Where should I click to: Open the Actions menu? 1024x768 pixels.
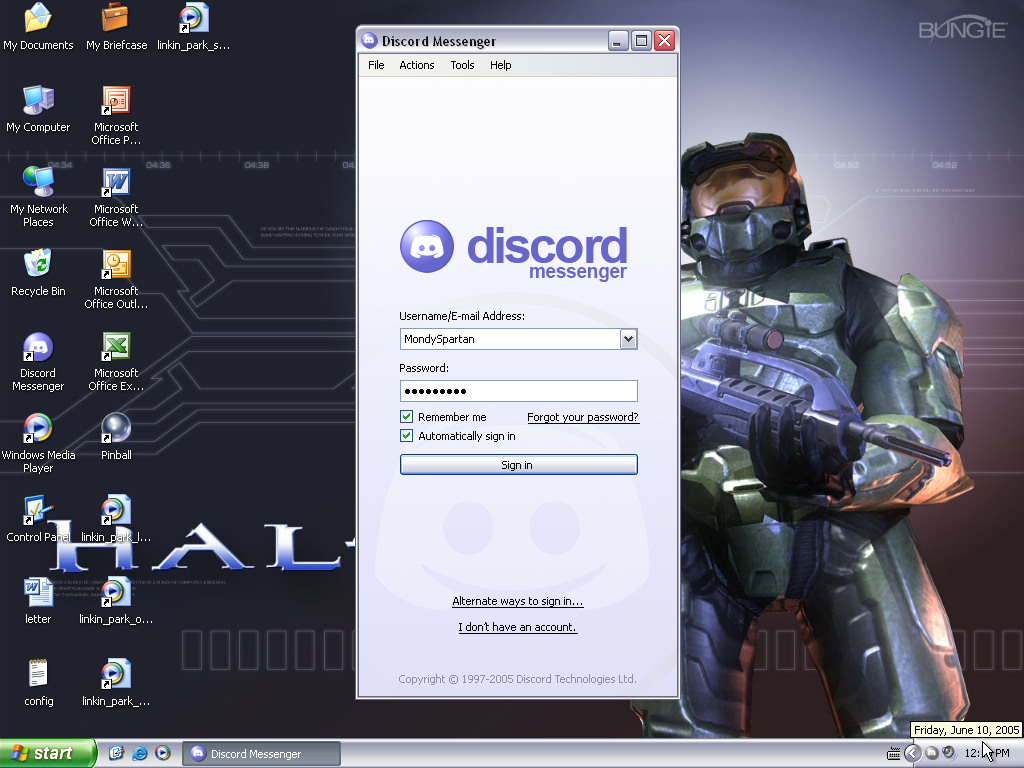417,65
